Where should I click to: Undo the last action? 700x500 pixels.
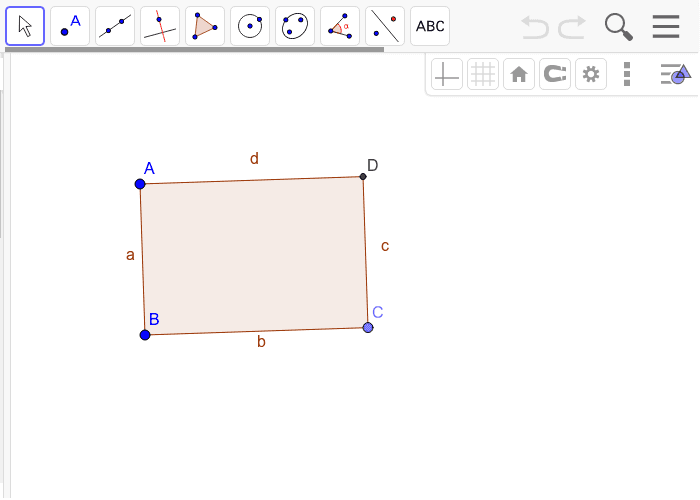[535, 27]
